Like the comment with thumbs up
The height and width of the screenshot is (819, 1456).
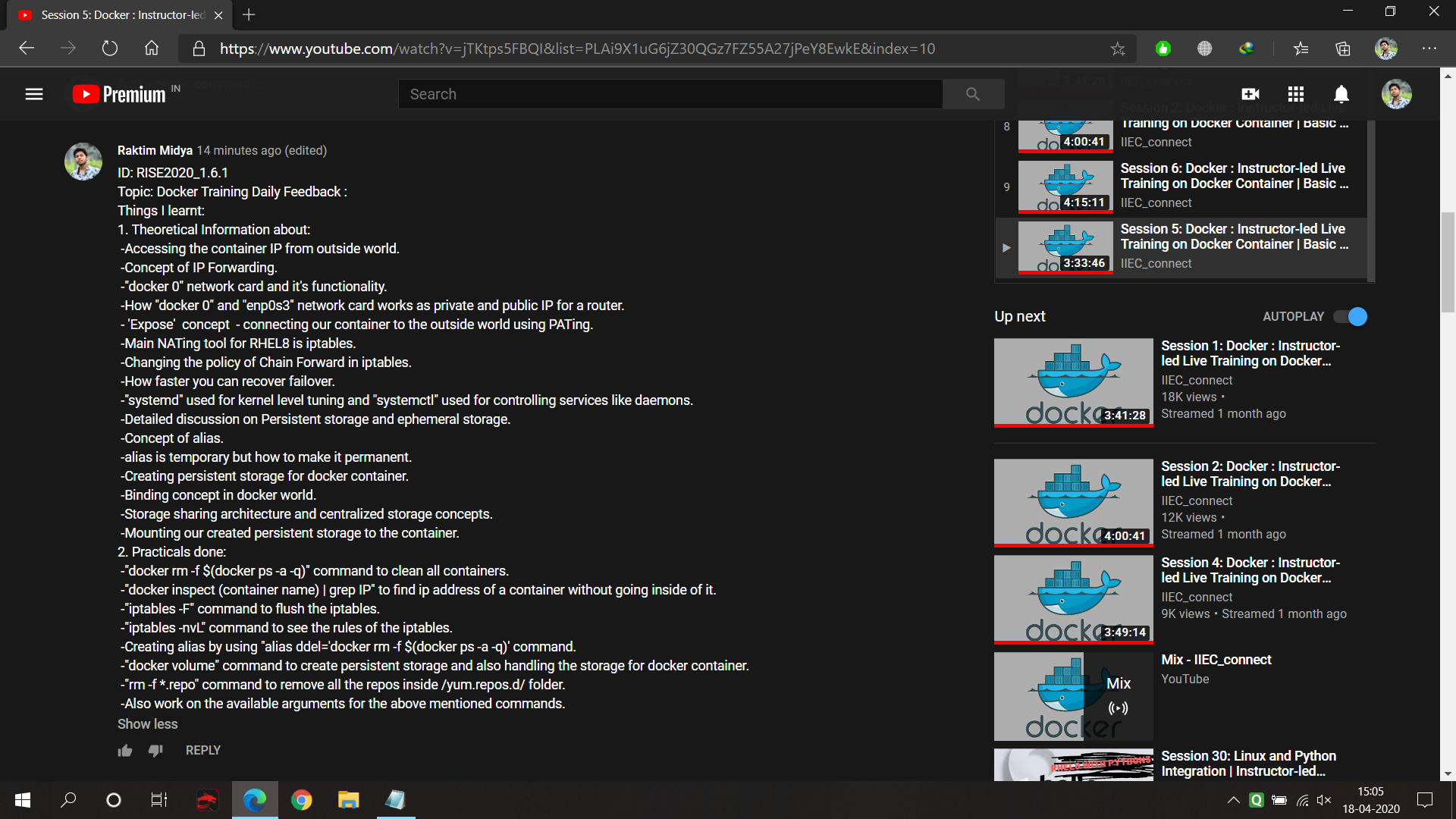click(x=125, y=751)
